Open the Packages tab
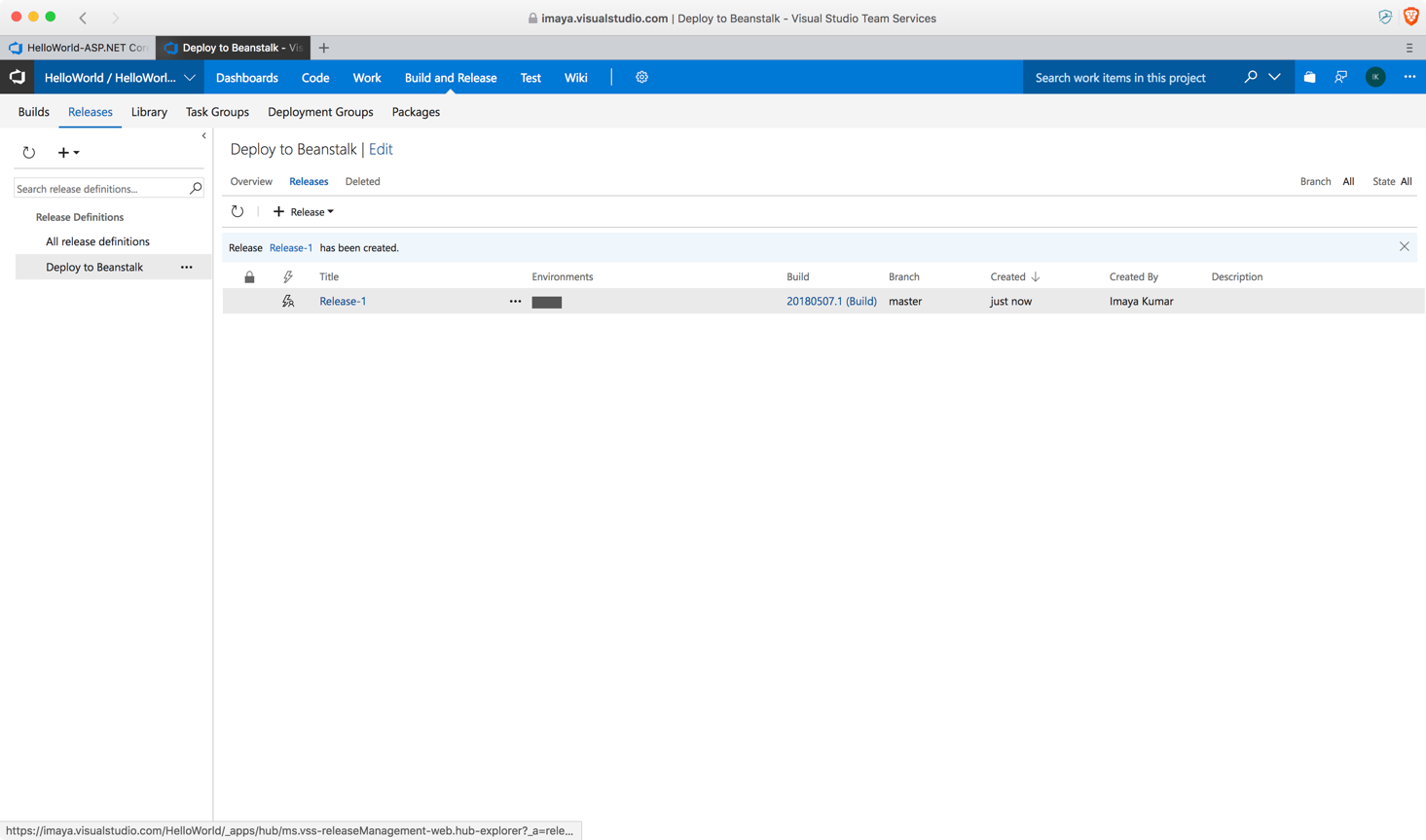Image resolution: width=1426 pixels, height=840 pixels. point(416,112)
